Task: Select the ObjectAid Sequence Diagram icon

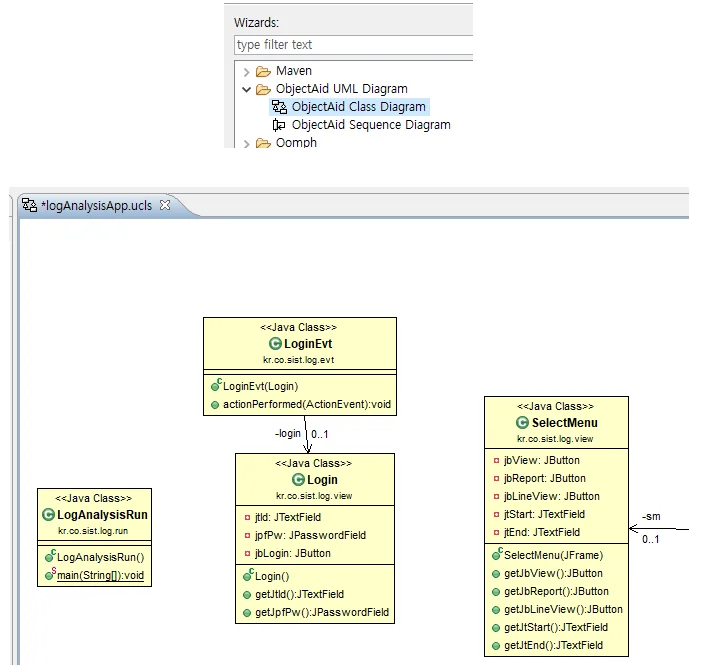Action: coord(279,125)
